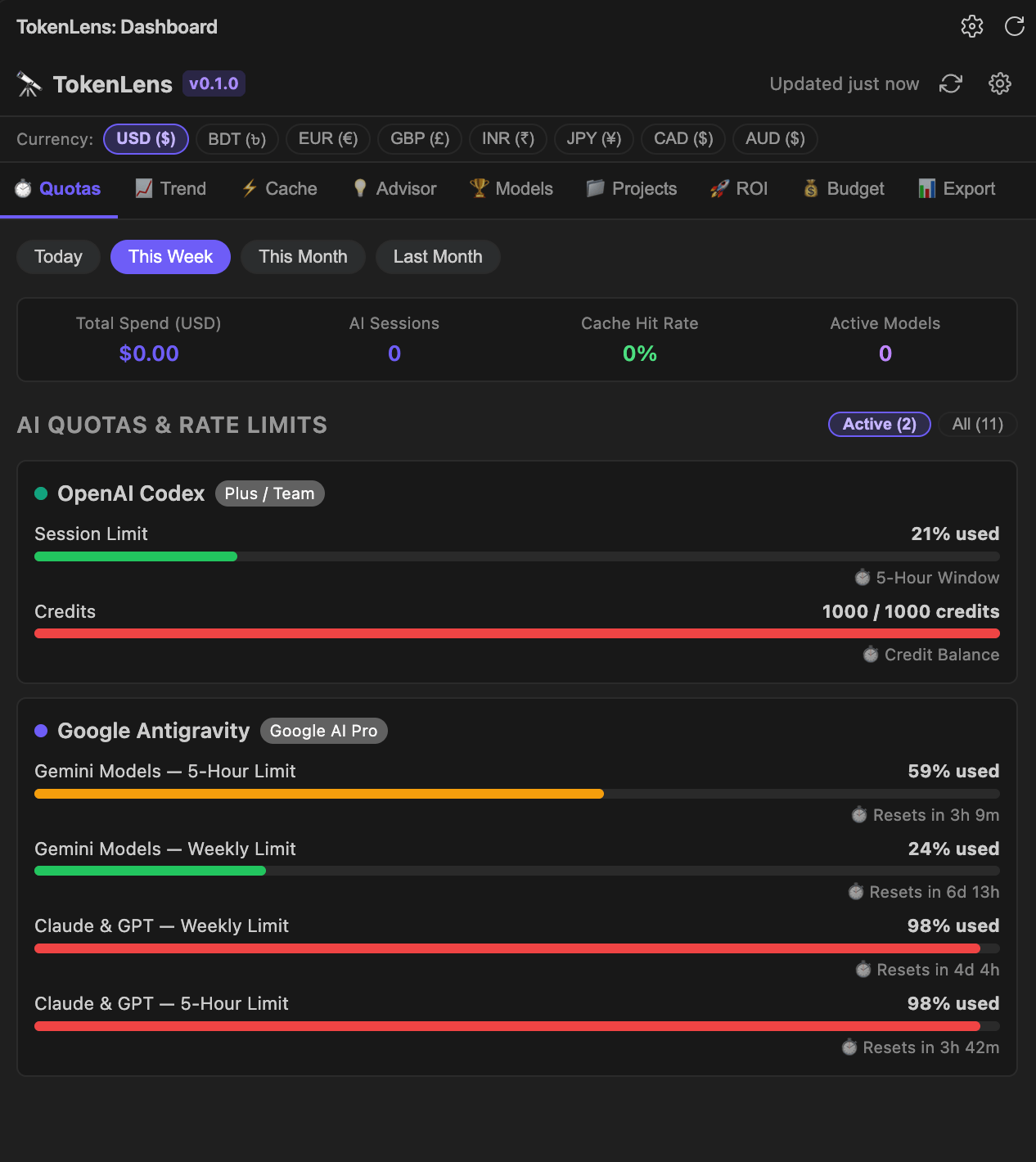Screen dimensions: 1036x1162
Task: Click the lightbulb icon on the Advisor tab
Action: click(x=360, y=189)
